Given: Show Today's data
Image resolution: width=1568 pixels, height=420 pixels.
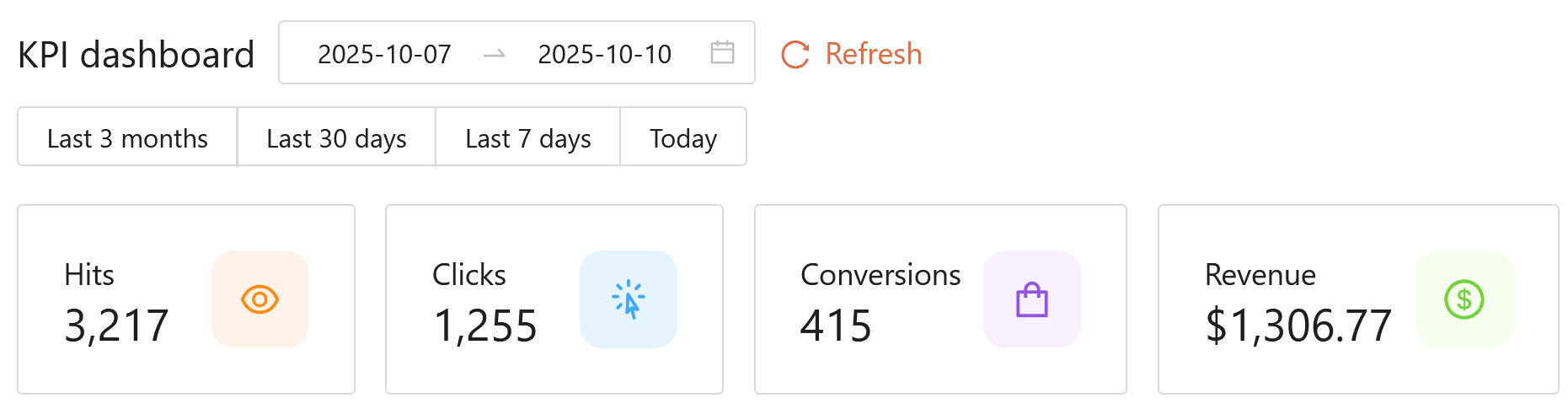Looking at the screenshot, I should (682, 137).
